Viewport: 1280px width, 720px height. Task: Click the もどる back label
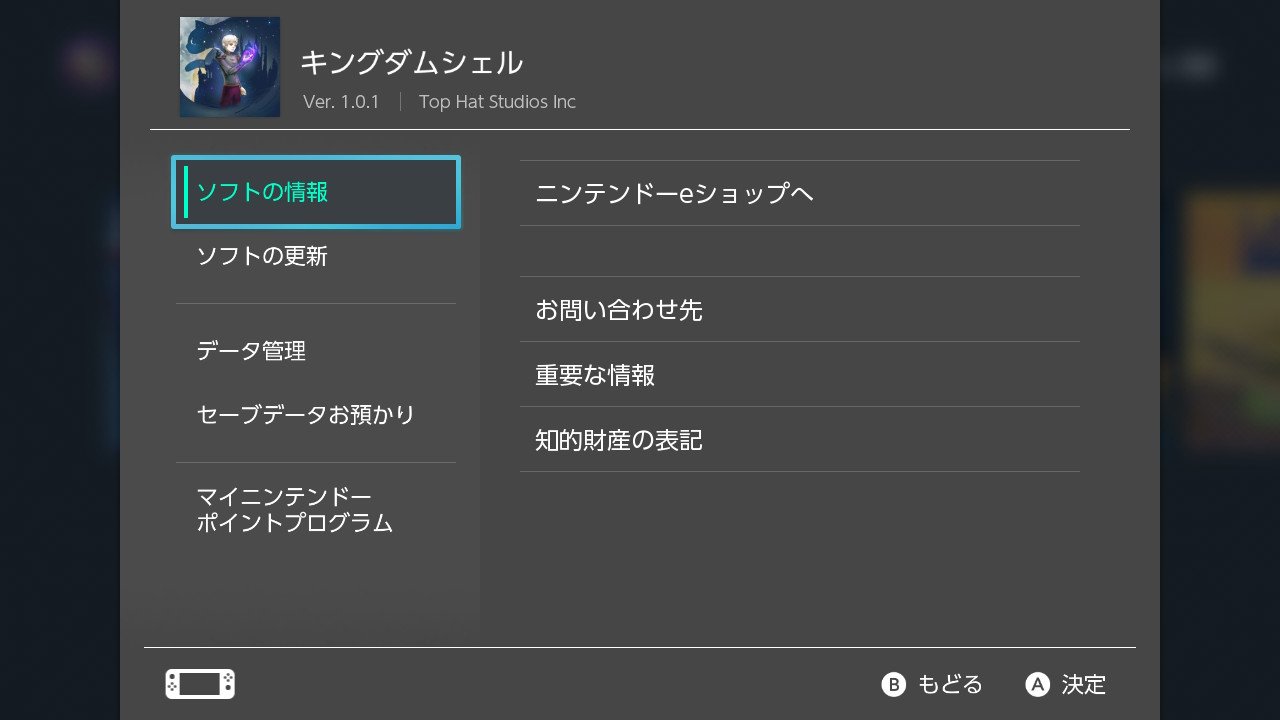950,684
